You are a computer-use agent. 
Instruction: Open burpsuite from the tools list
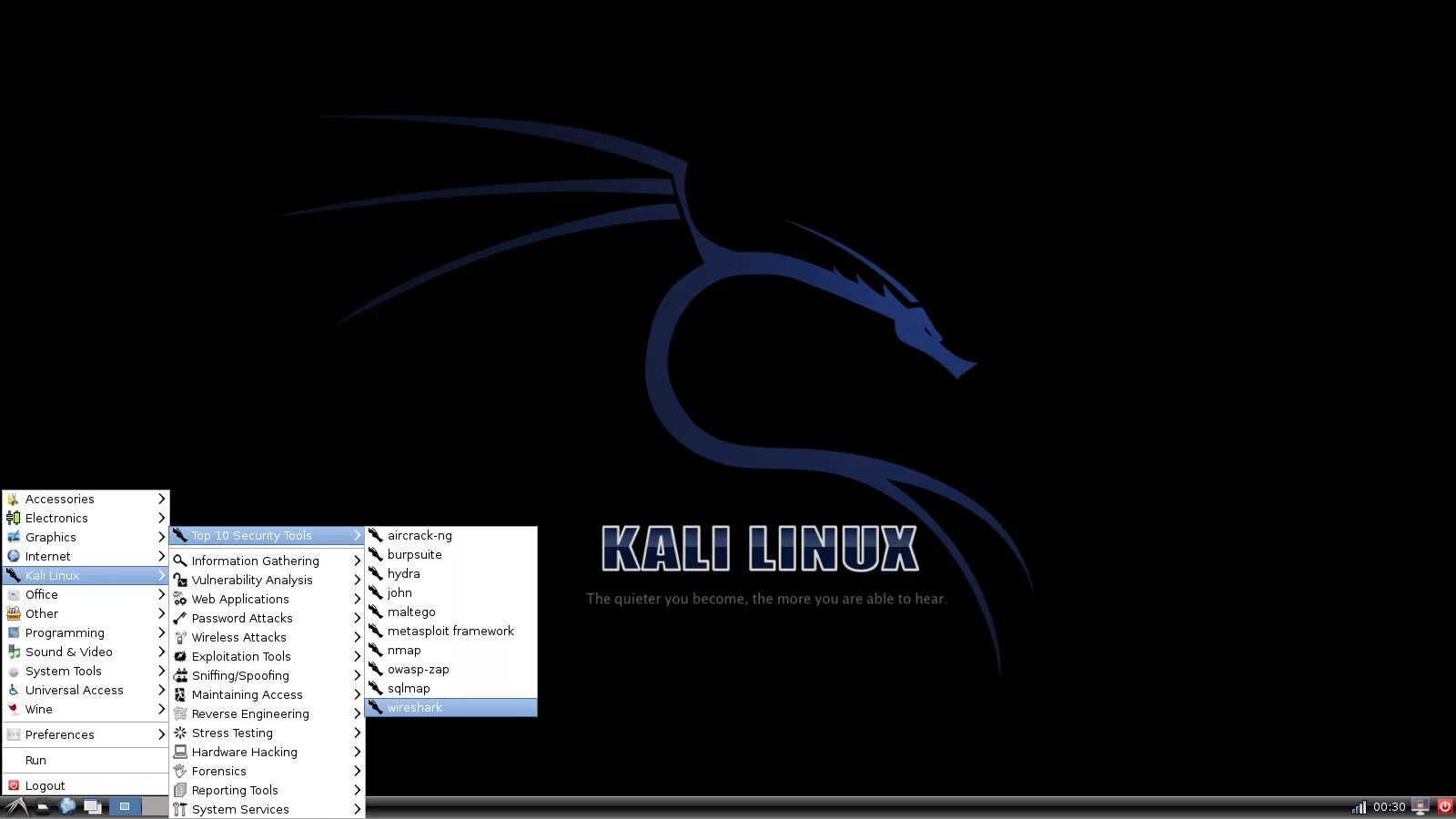(450, 554)
